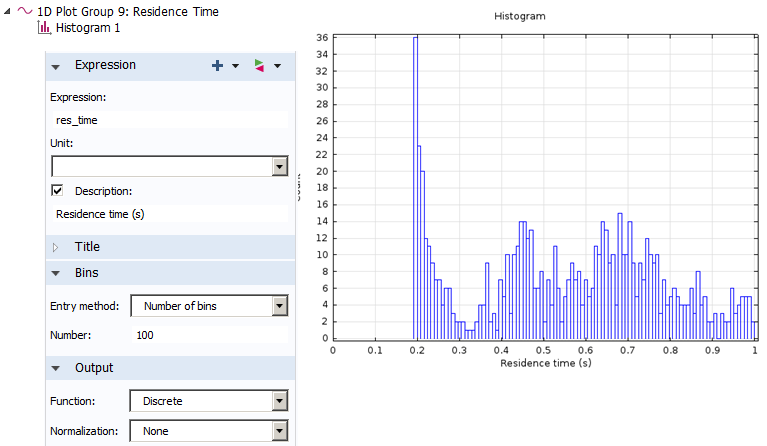Viewport: 767px width, 446px height.
Task: Toggle the Description checkbox
Action: 57,190
